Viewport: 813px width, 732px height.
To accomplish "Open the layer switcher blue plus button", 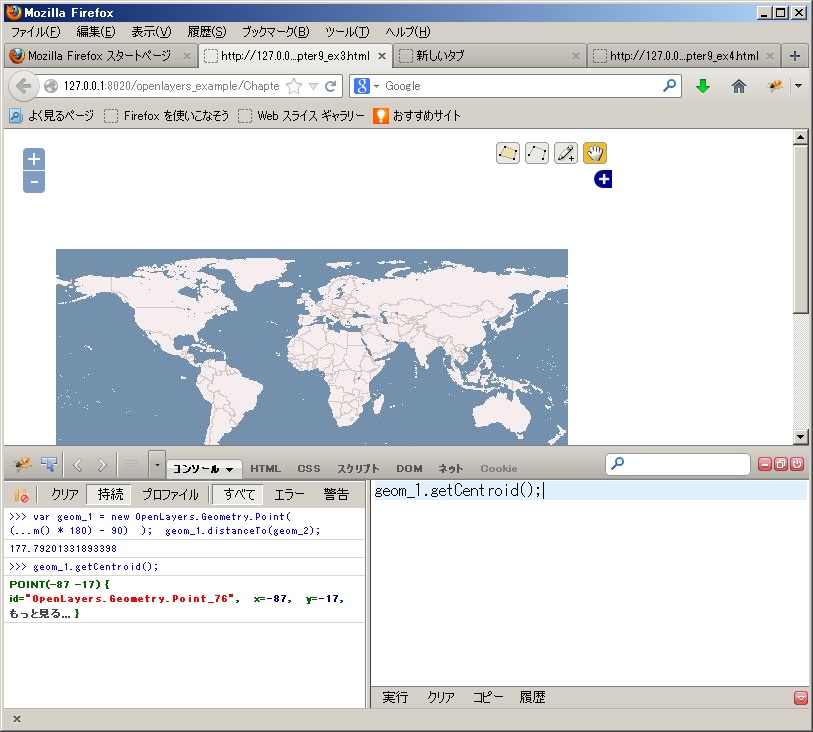I will coord(602,179).
